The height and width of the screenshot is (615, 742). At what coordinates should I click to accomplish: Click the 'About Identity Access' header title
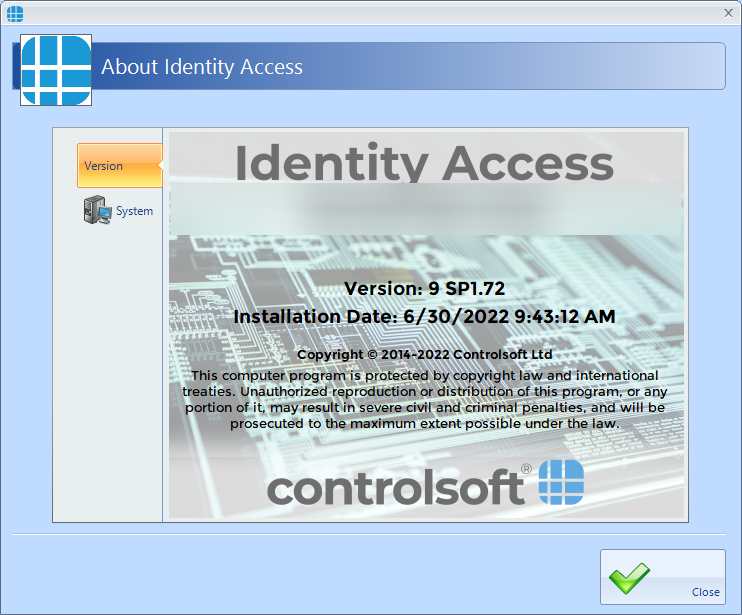point(202,67)
